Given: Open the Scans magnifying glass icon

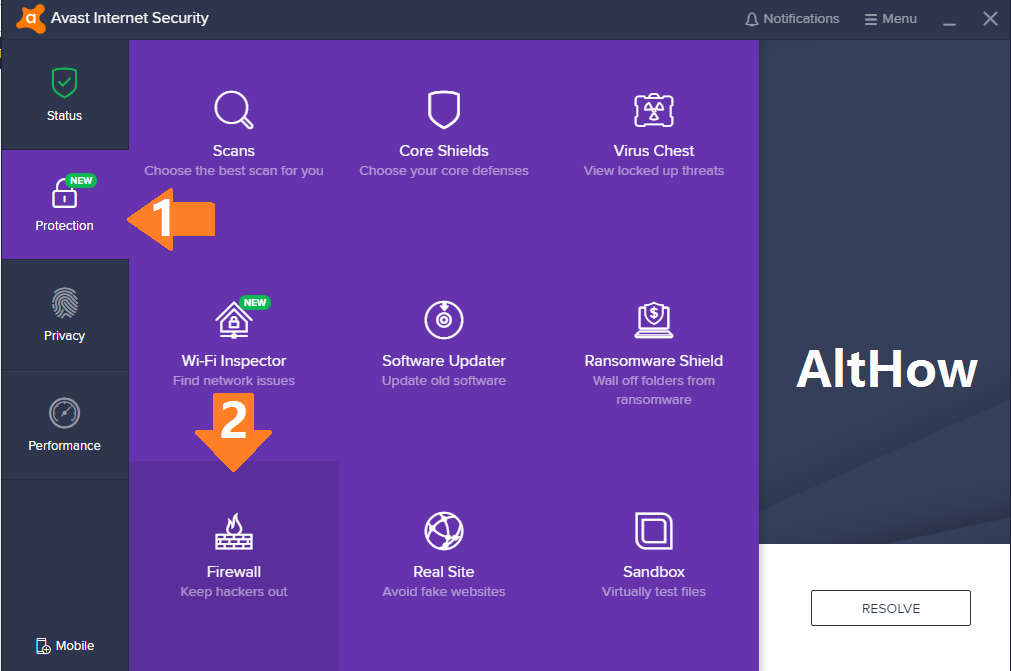Looking at the screenshot, I should click(233, 110).
